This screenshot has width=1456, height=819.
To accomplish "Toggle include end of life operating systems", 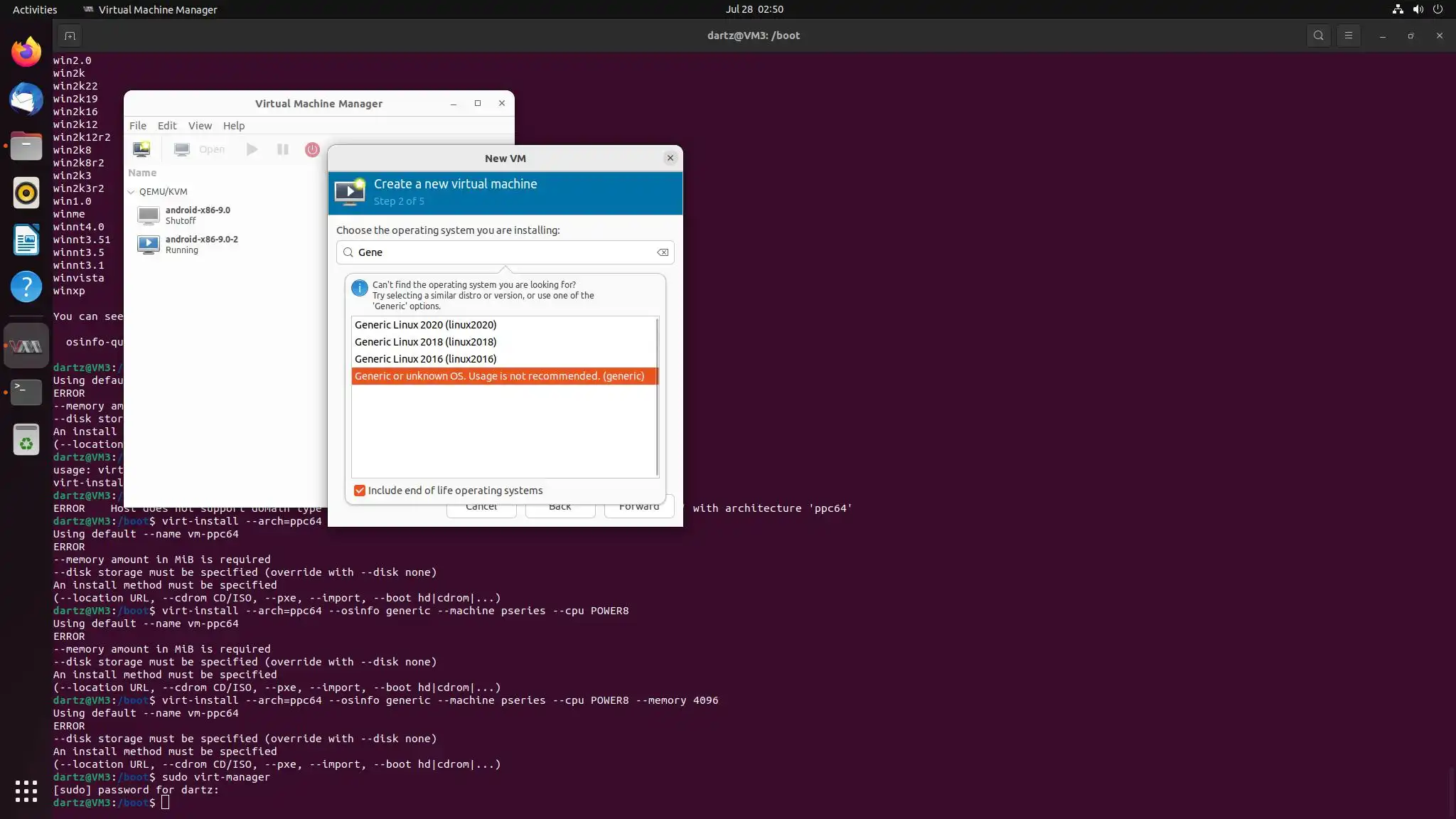I will 360,491.
